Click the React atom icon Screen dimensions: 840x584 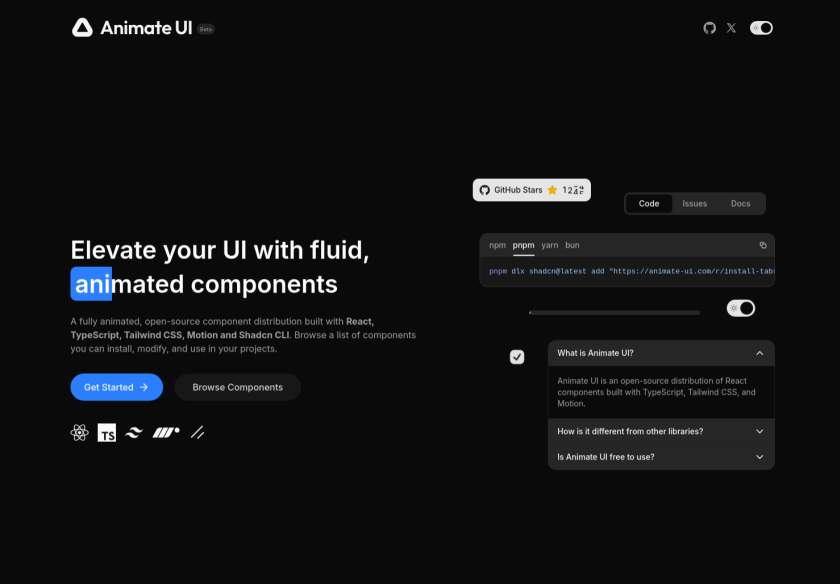tap(79, 432)
